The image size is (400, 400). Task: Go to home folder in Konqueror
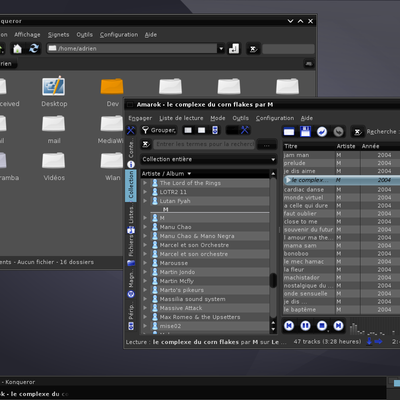point(17,49)
